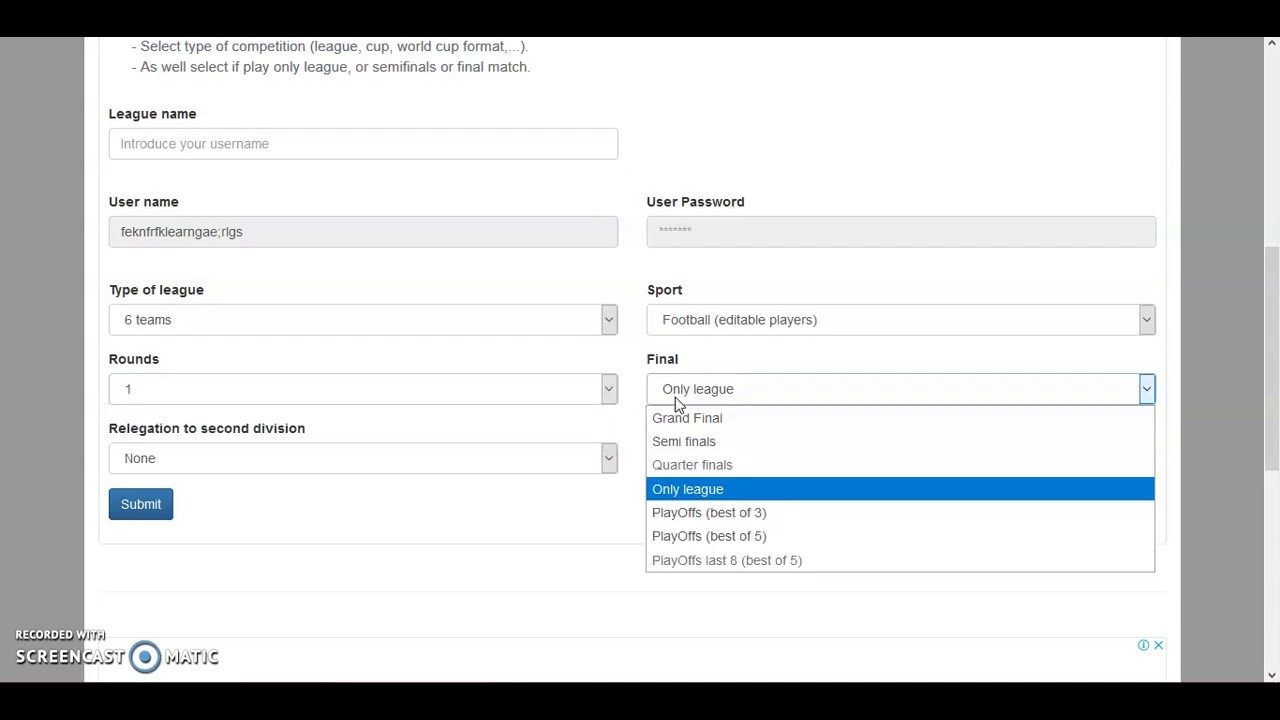Click the Sport dropdown arrow

[x=1146, y=320]
